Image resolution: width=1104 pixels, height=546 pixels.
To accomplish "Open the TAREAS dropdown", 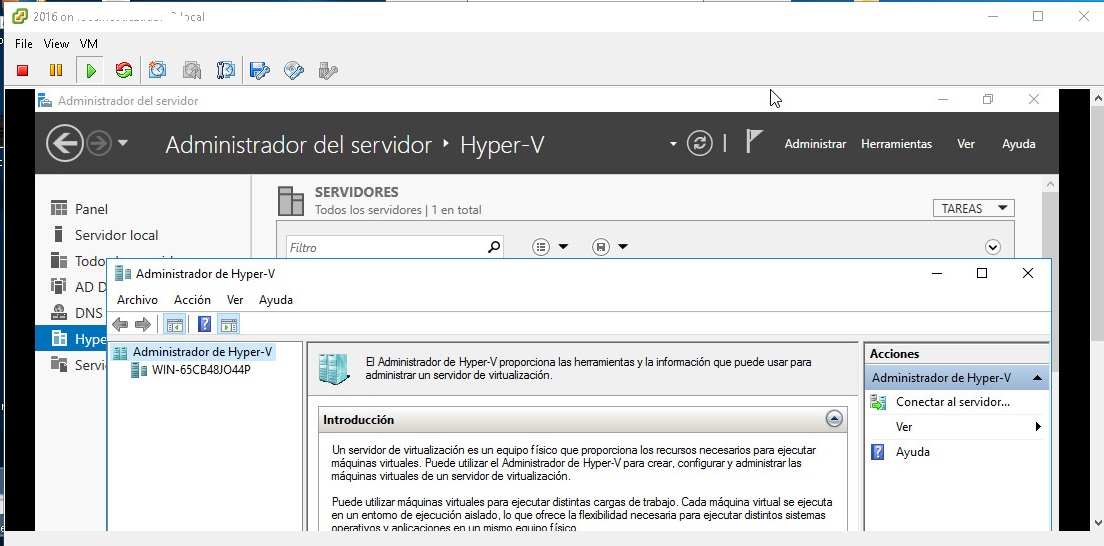I will 973,209.
